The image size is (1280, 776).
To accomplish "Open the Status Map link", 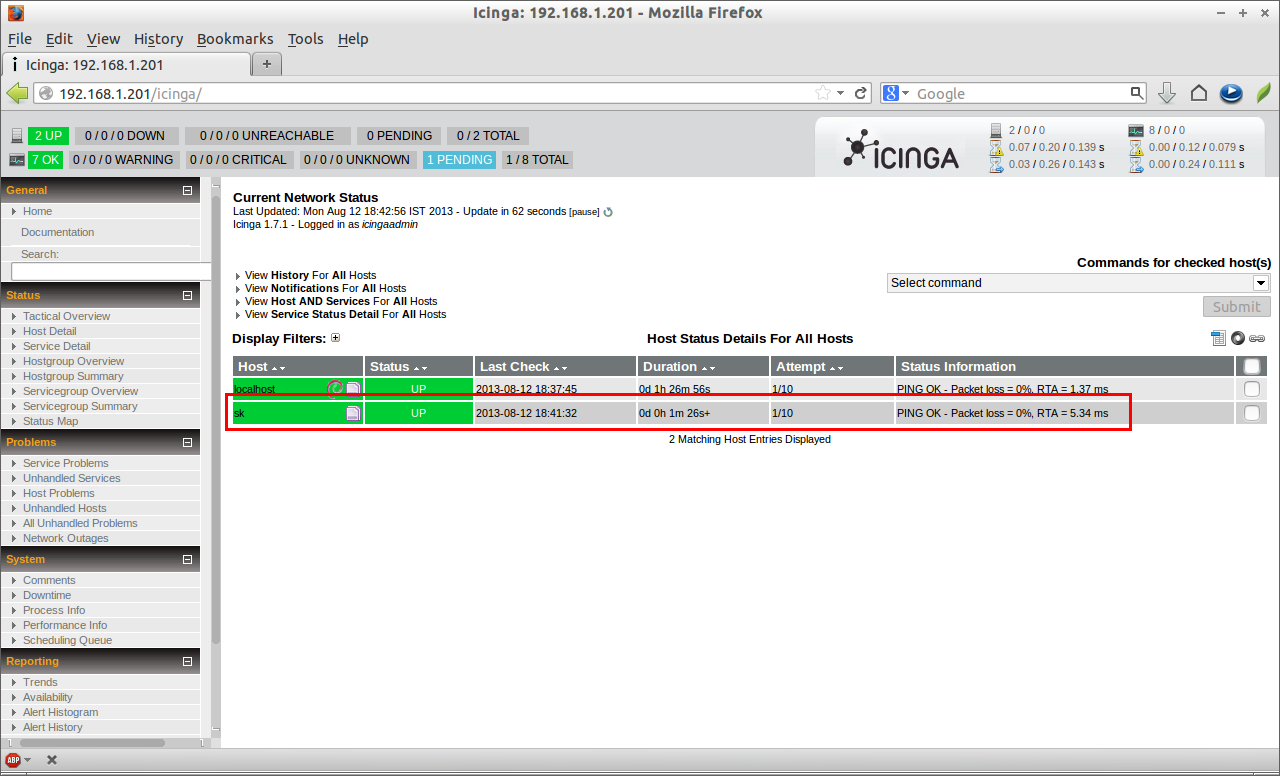I will (x=50, y=421).
